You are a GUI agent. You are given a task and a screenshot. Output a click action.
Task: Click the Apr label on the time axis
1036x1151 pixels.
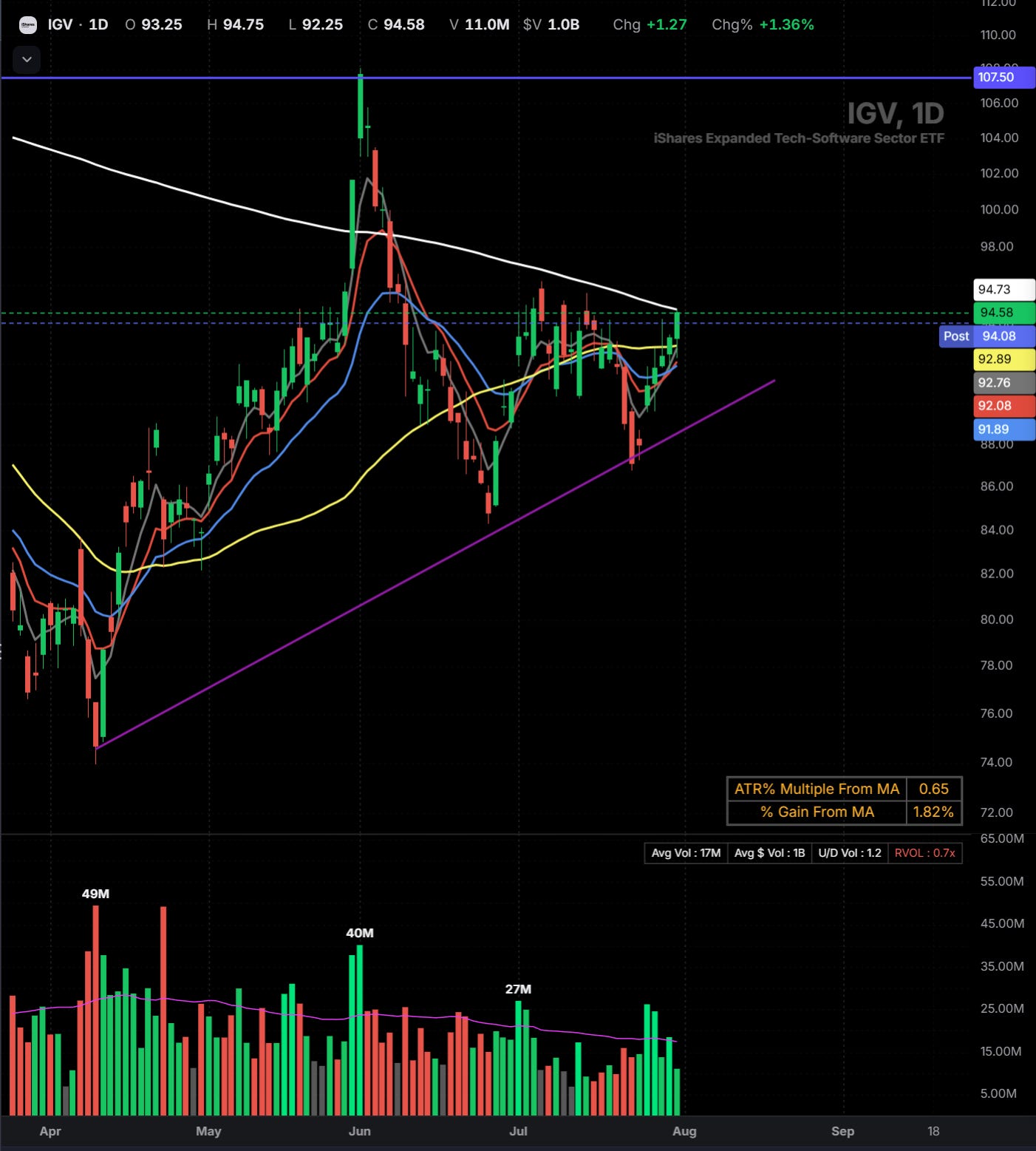pyautogui.click(x=50, y=1131)
